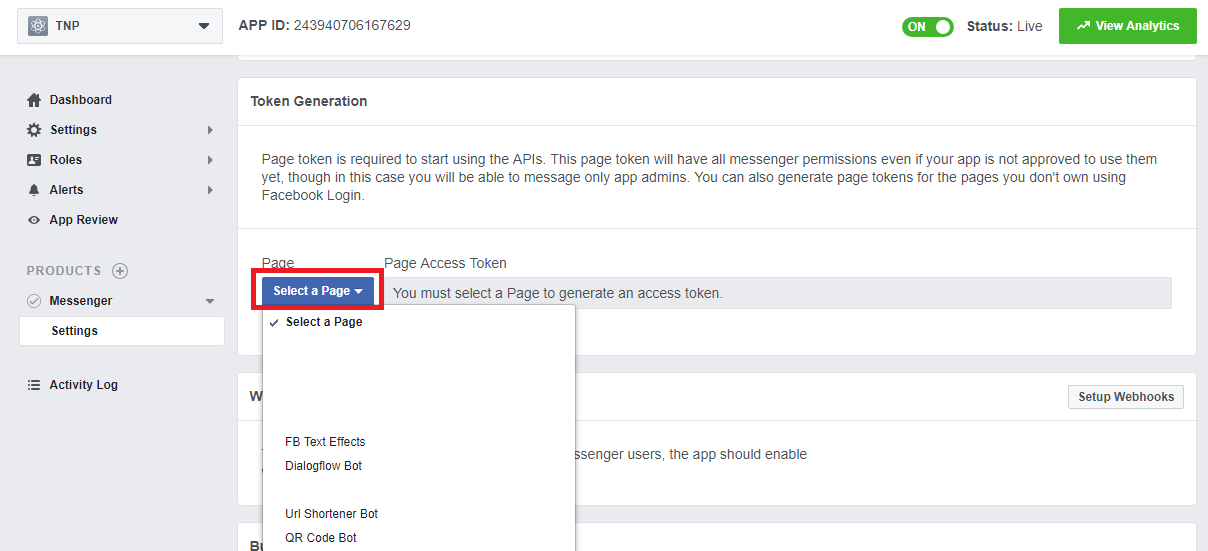Click the Roles ID card icon
Image resolution: width=1208 pixels, height=551 pixels.
click(x=34, y=160)
